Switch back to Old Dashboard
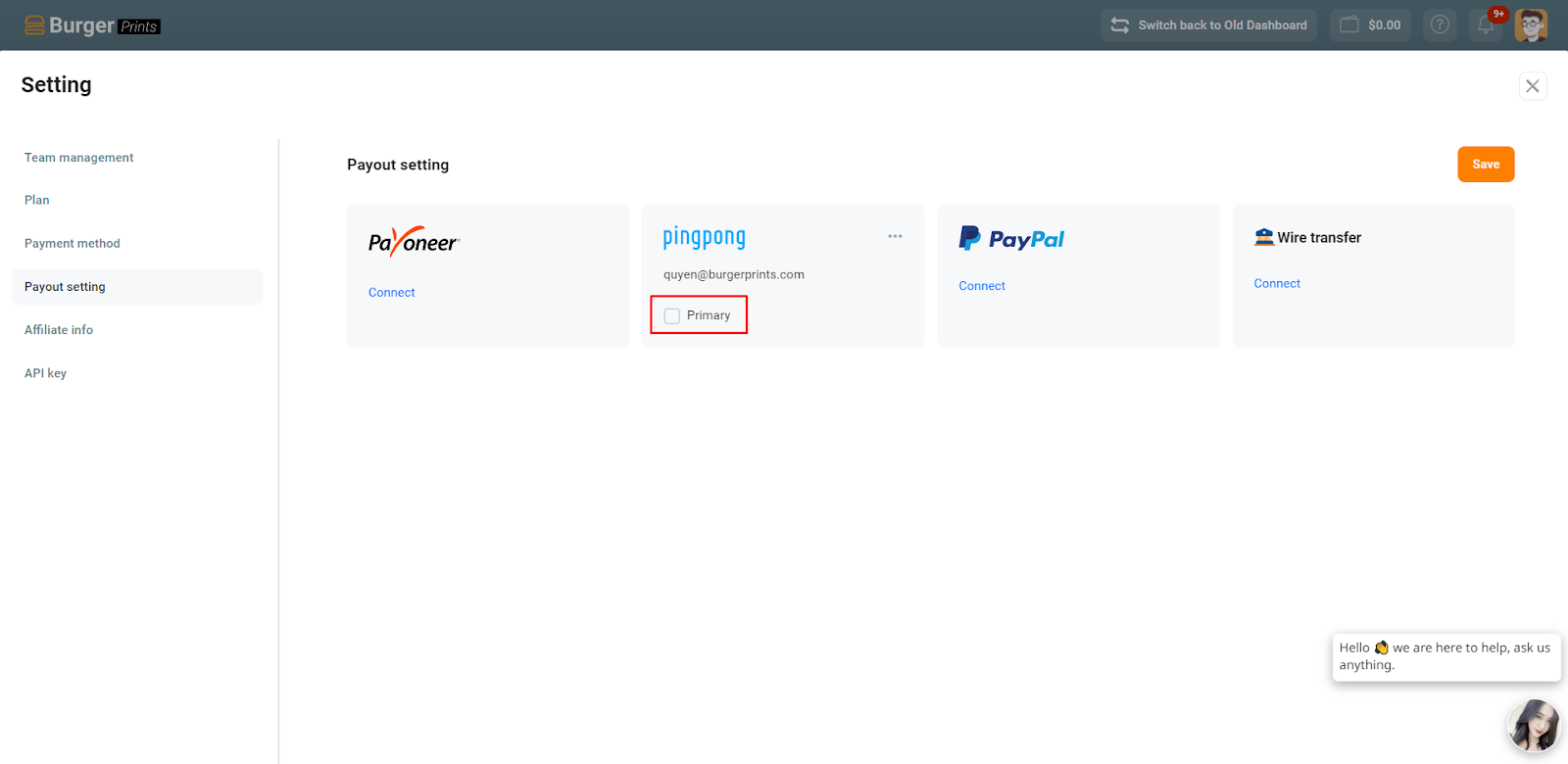Screen dimensions: 1568x764 pyautogui.click(x=1209, y=25)
